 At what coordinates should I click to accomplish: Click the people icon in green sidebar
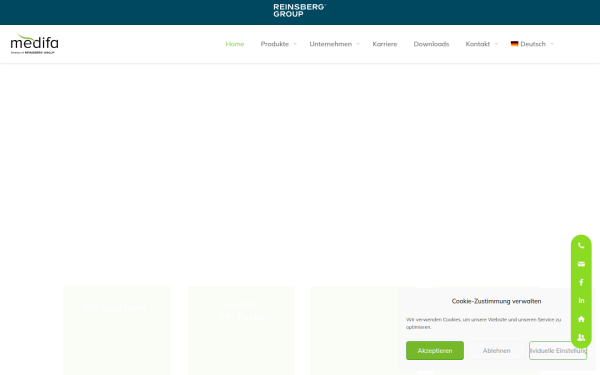[x=581, y=337]
